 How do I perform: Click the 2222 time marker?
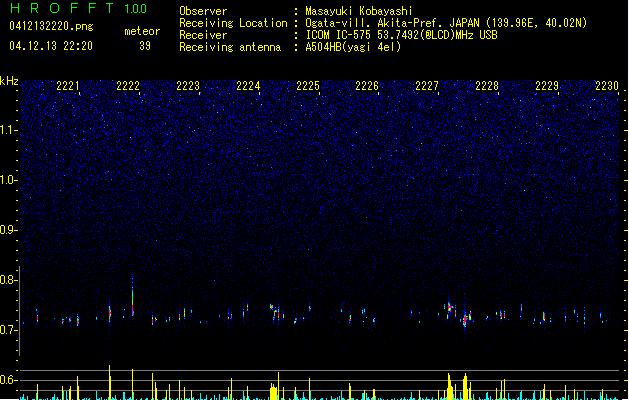click(128, 86)
